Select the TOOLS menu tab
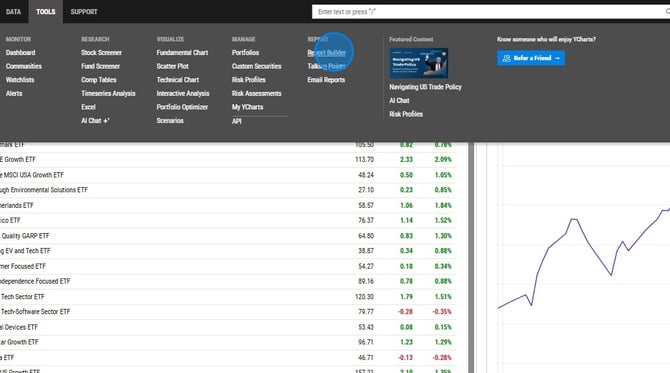 (x=46, y=12)
